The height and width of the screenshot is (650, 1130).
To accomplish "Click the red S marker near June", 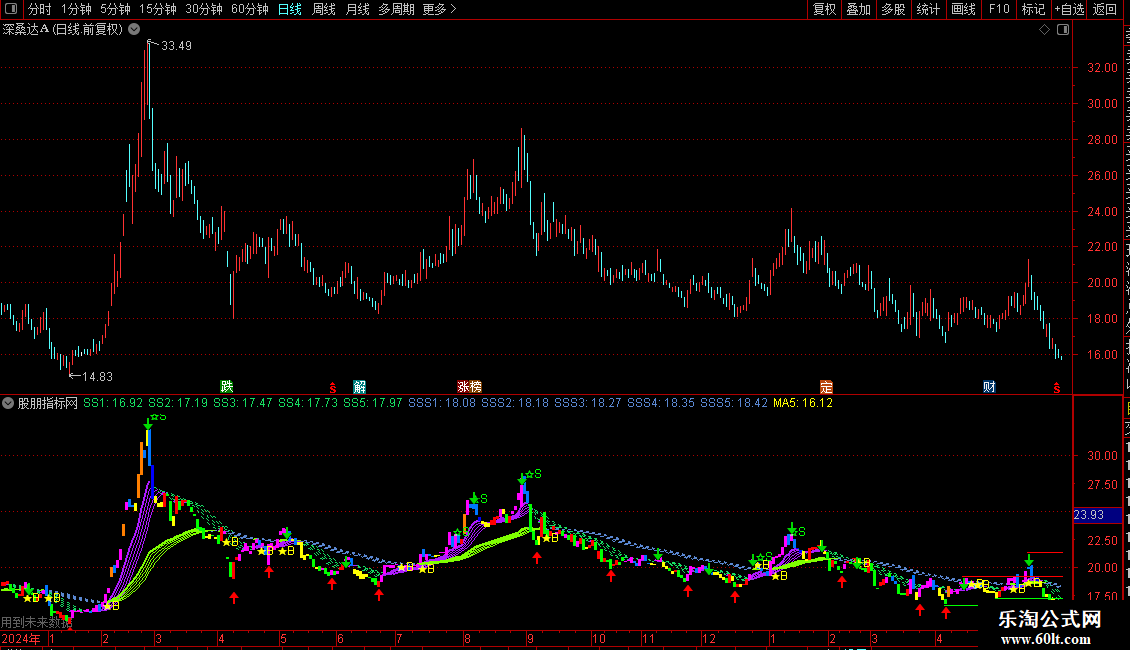I will [x=332, y=388].
